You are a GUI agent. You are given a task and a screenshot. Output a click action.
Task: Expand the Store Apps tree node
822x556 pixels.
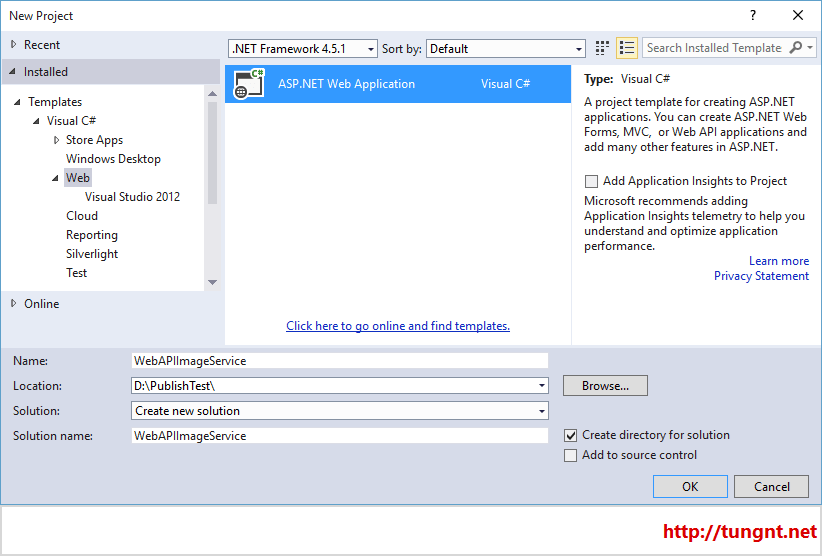click(56, 140)
